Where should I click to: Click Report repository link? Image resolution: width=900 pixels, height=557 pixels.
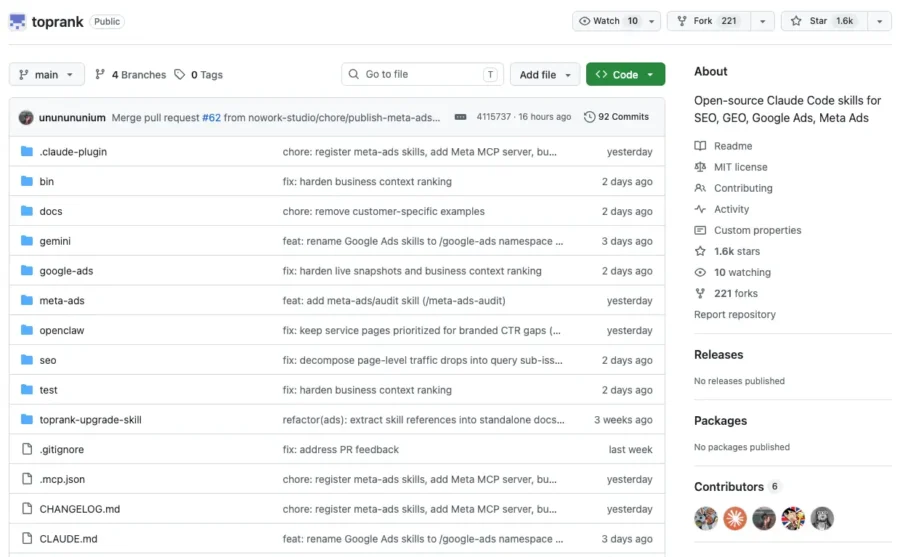tap(735, 315)
